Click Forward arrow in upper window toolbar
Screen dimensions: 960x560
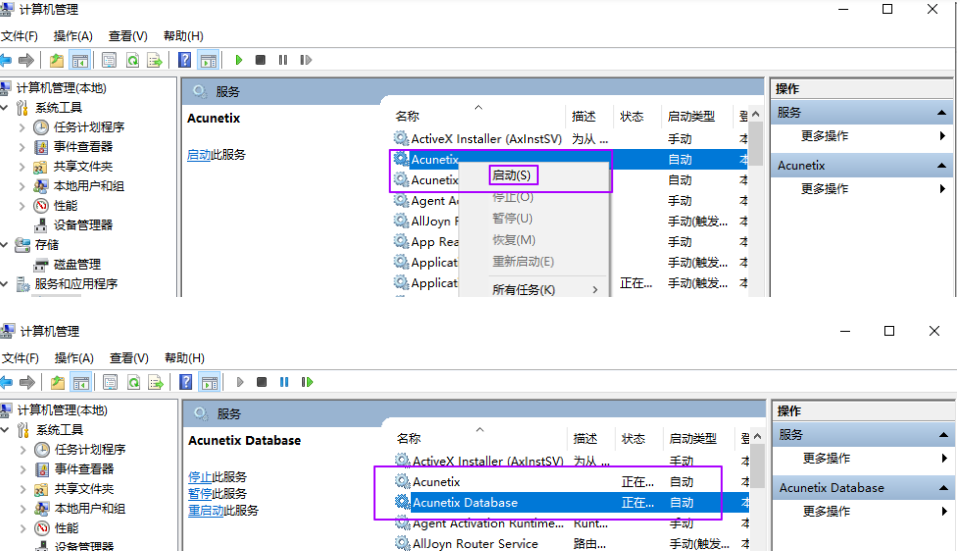[26, 60]
